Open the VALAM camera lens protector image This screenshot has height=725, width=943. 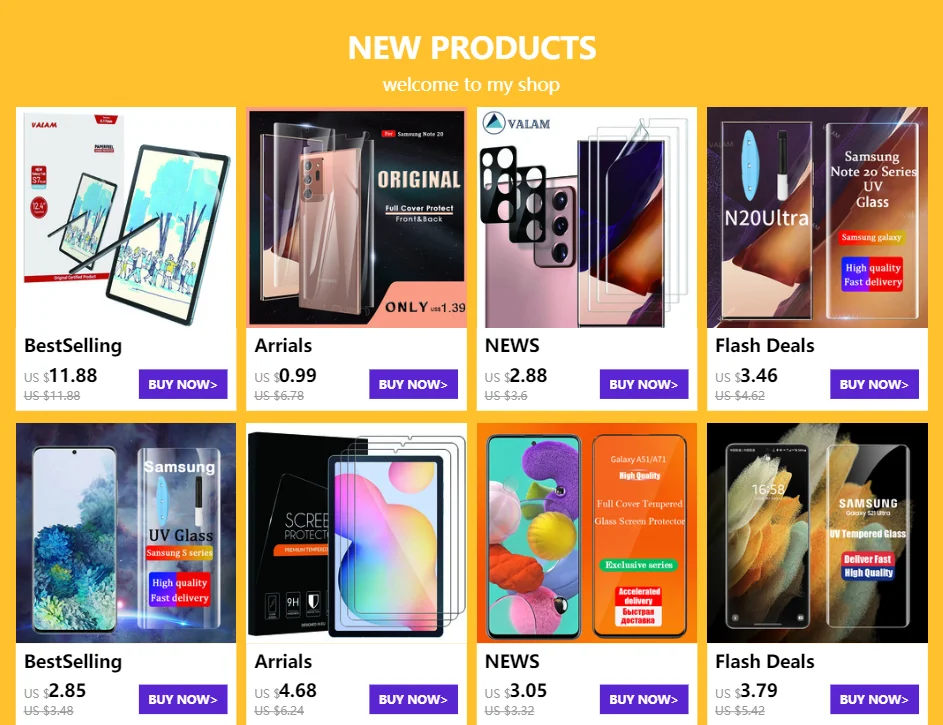click(x=587, y=218)
